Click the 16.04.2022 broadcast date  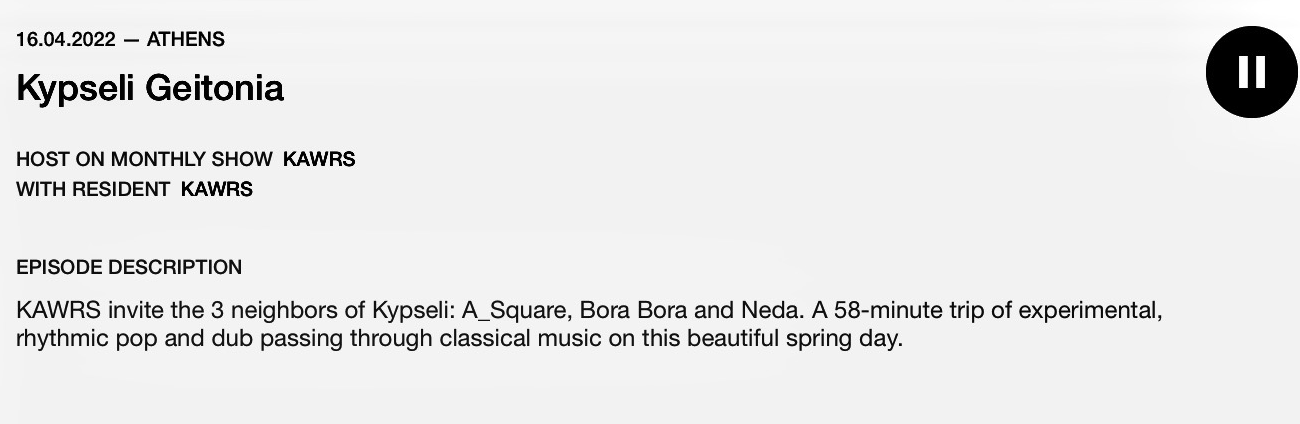tap(66, 40)
